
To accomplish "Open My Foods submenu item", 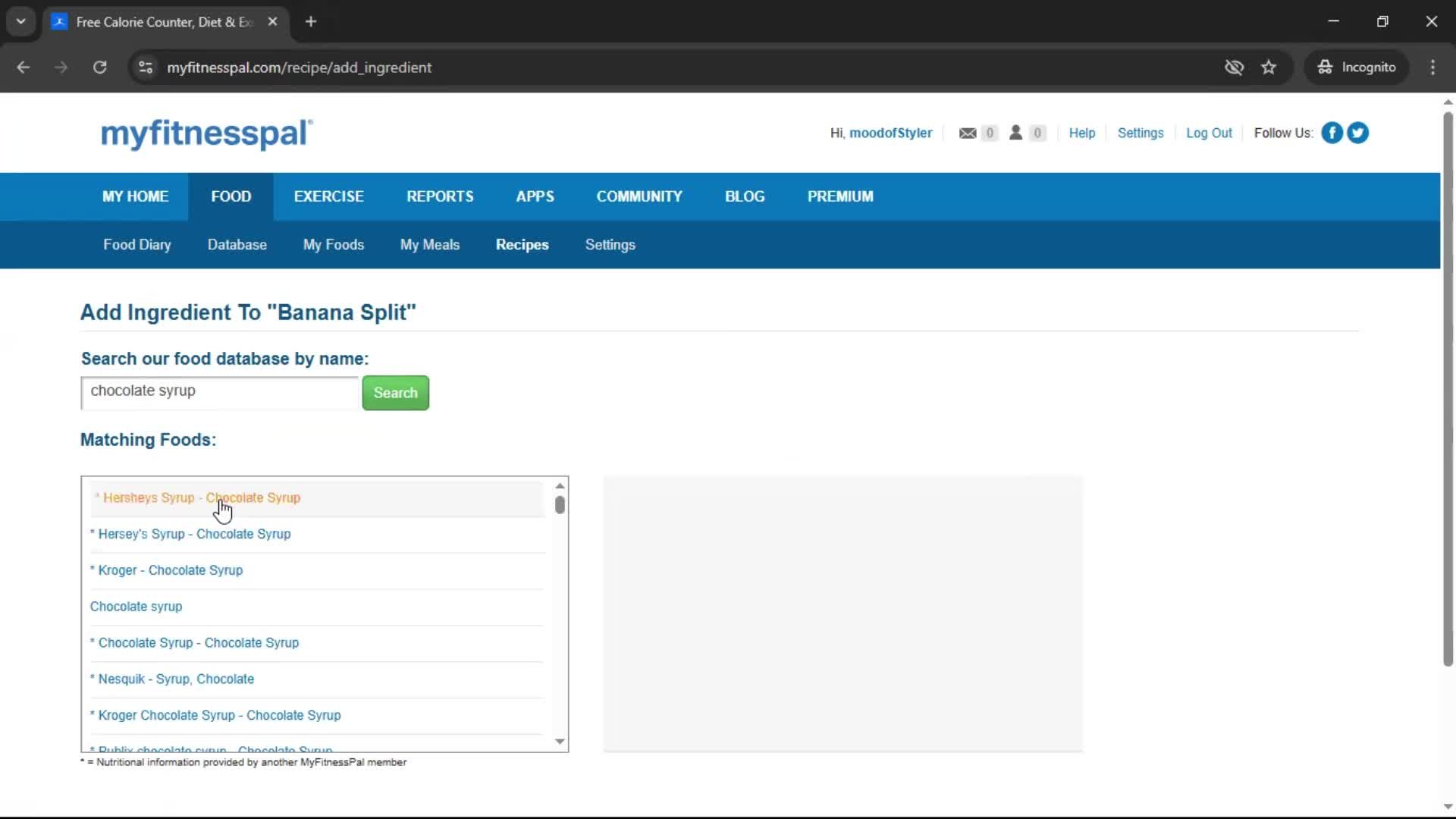I will point(334,245).
